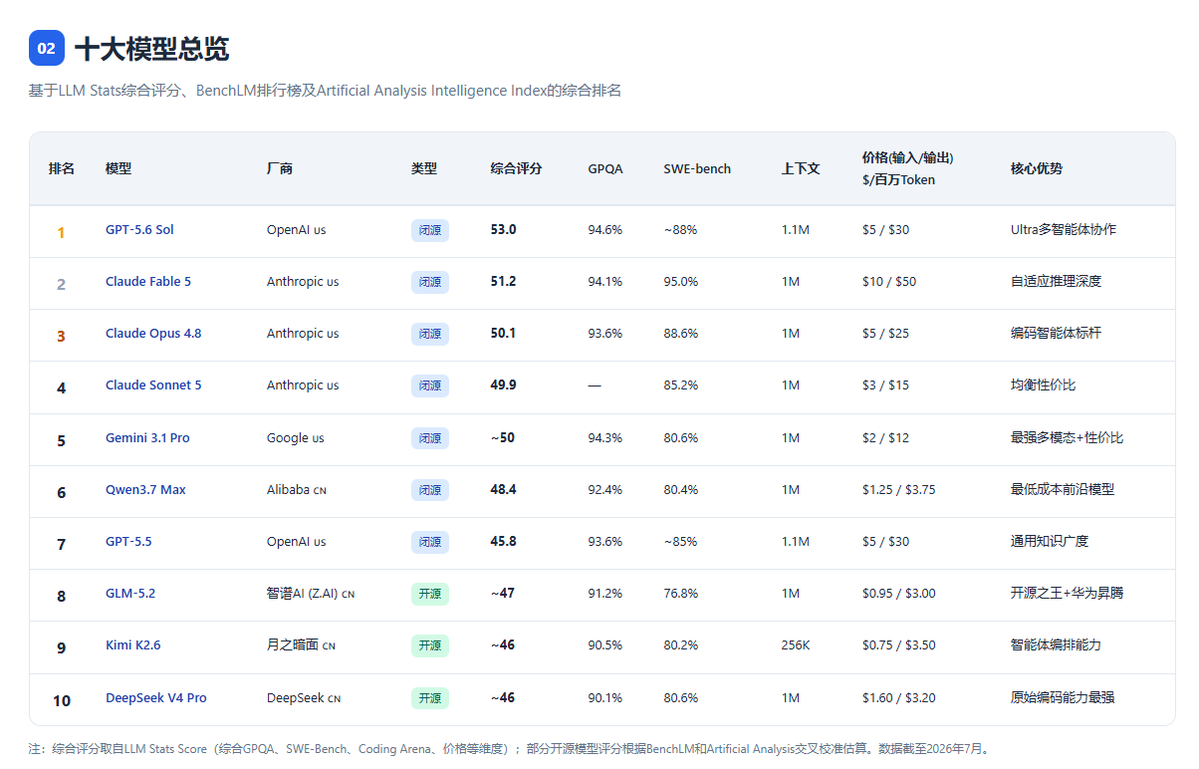Viewport: 1199px width, 769px height.
Task: Click the 53.0 composite score
Action: click(x=503, y=229)
